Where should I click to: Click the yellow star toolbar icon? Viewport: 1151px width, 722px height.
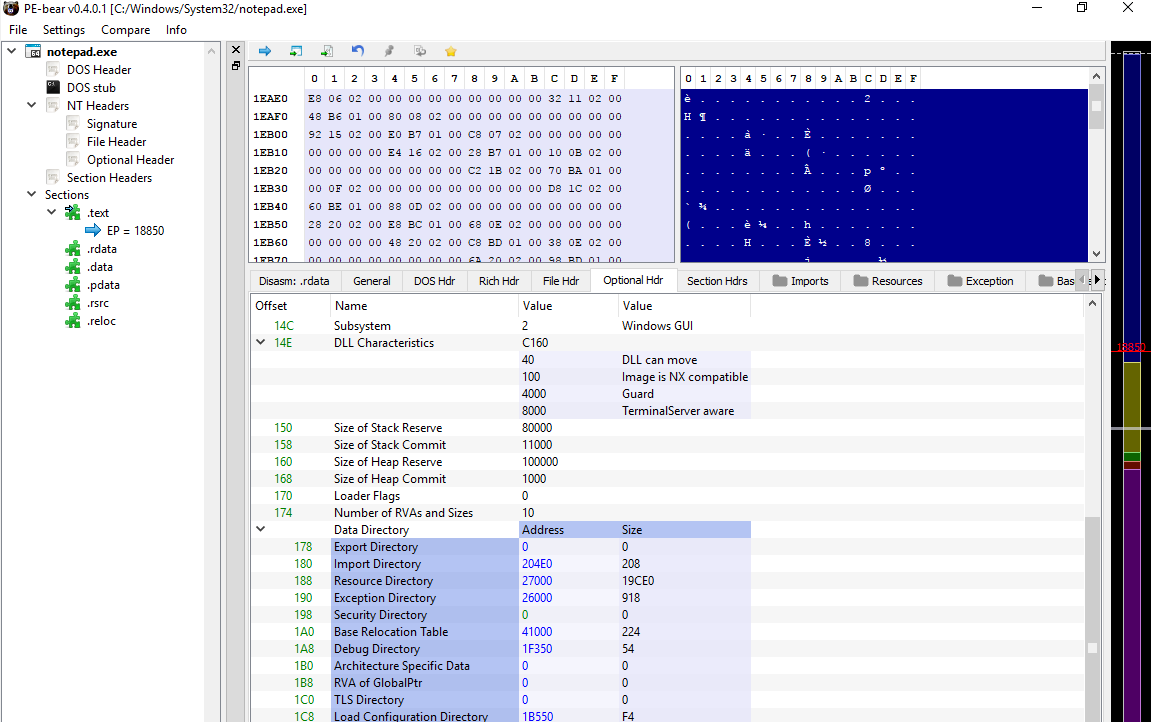click(450, 51)
